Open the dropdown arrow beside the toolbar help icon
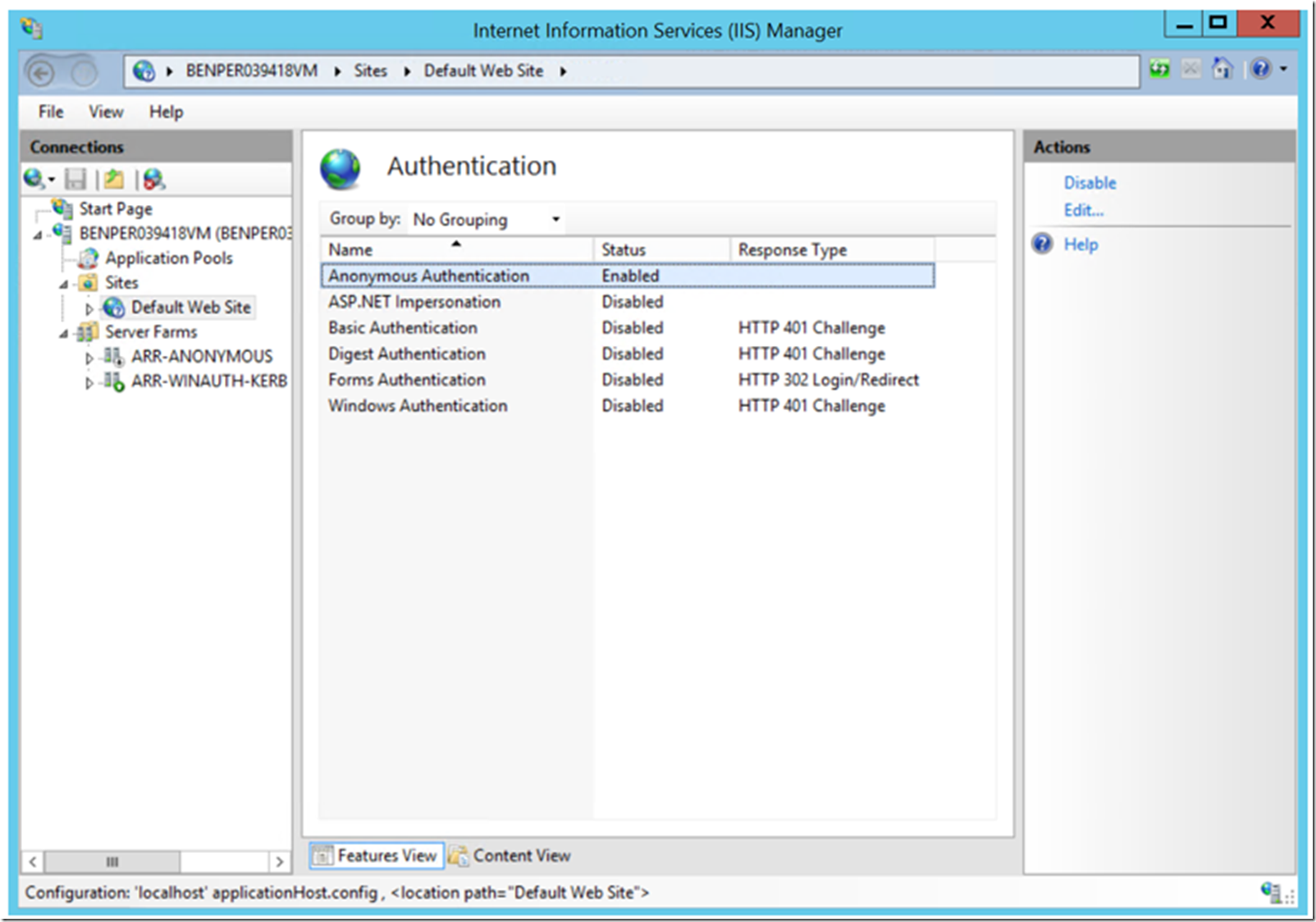 (x=1283, y=69)
